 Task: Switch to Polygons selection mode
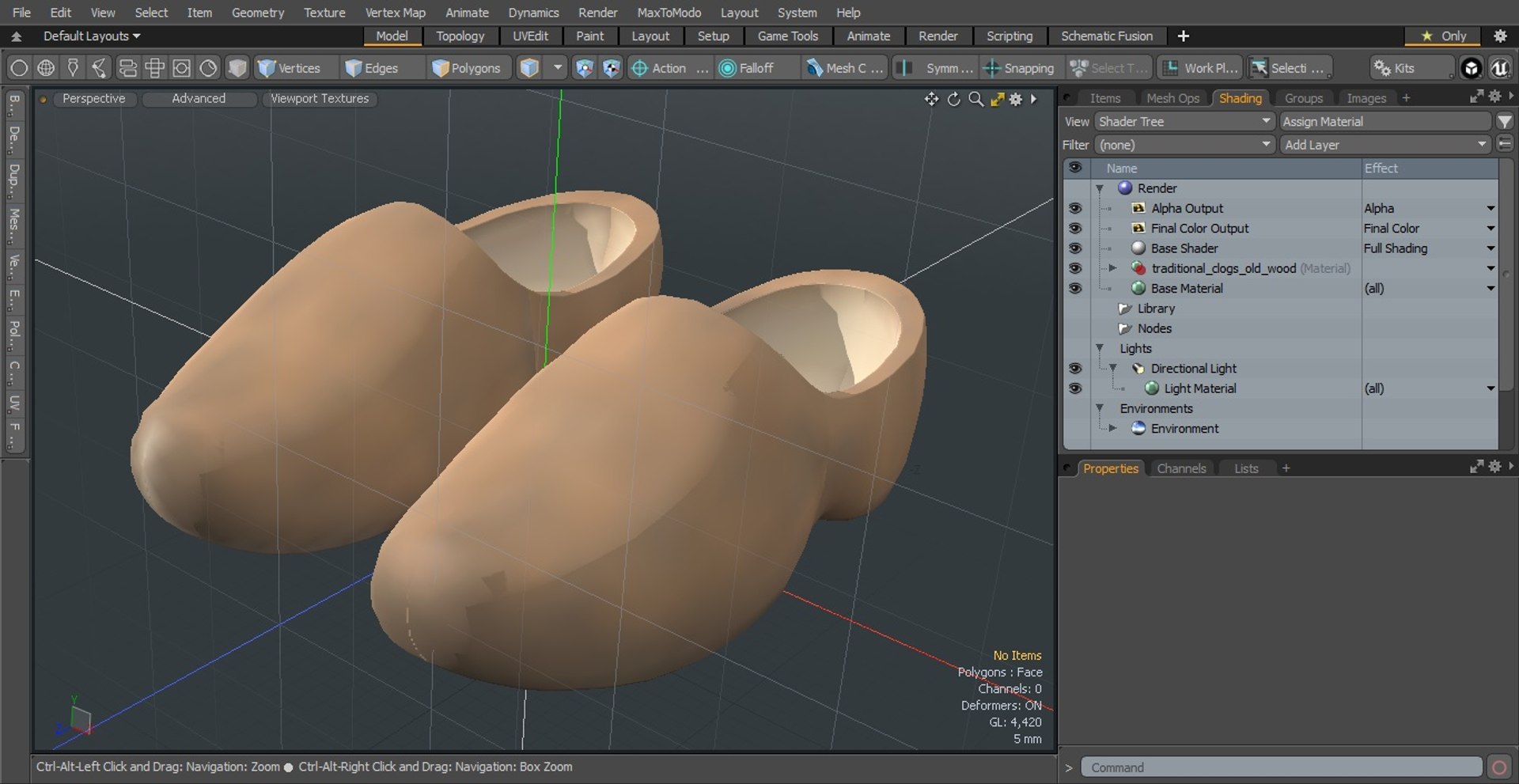tap(467, 68)
